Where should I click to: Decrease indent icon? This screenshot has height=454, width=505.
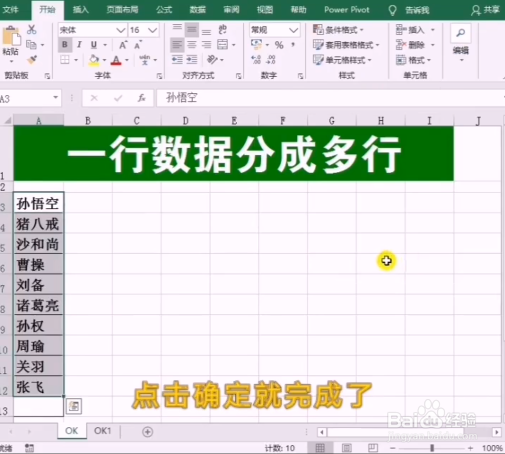tap(177, 60)
